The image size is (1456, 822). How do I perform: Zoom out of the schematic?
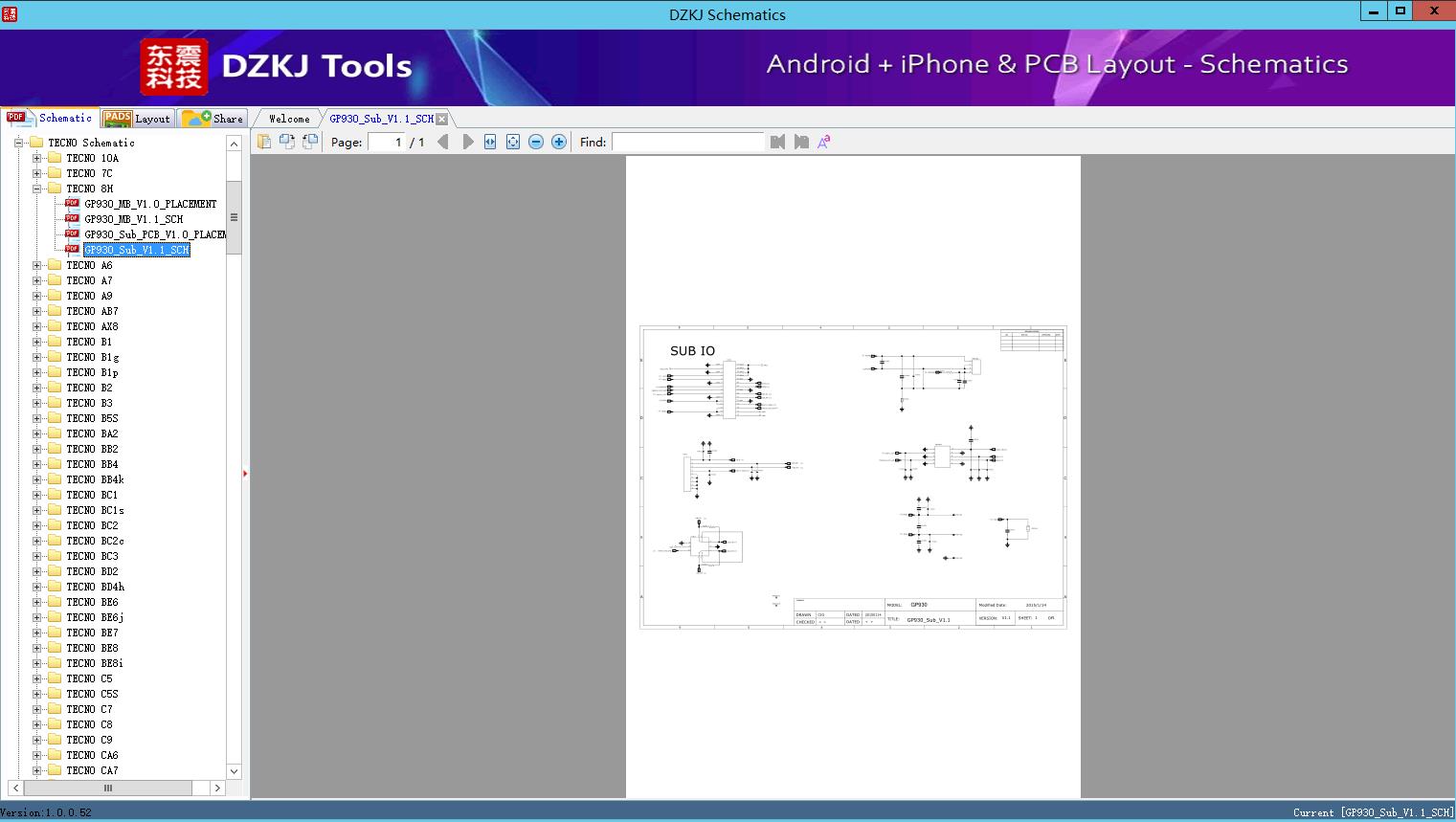[x=536, y=142]
